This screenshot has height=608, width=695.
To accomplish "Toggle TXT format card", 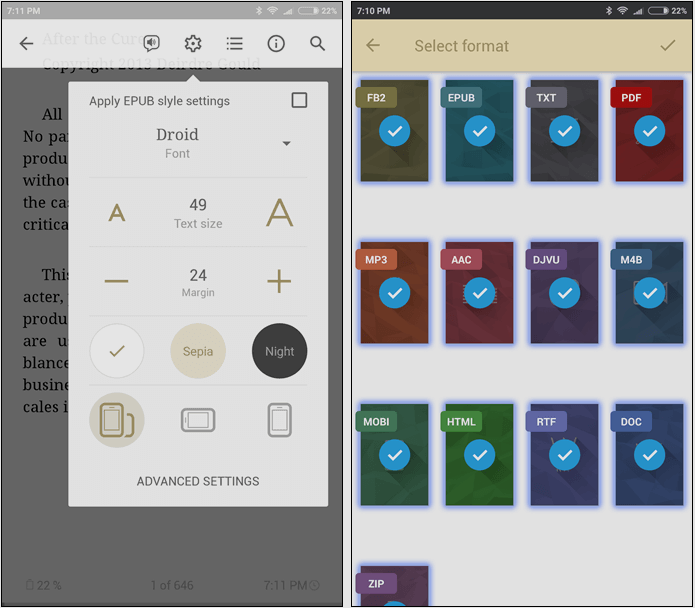I will [564, 131].
